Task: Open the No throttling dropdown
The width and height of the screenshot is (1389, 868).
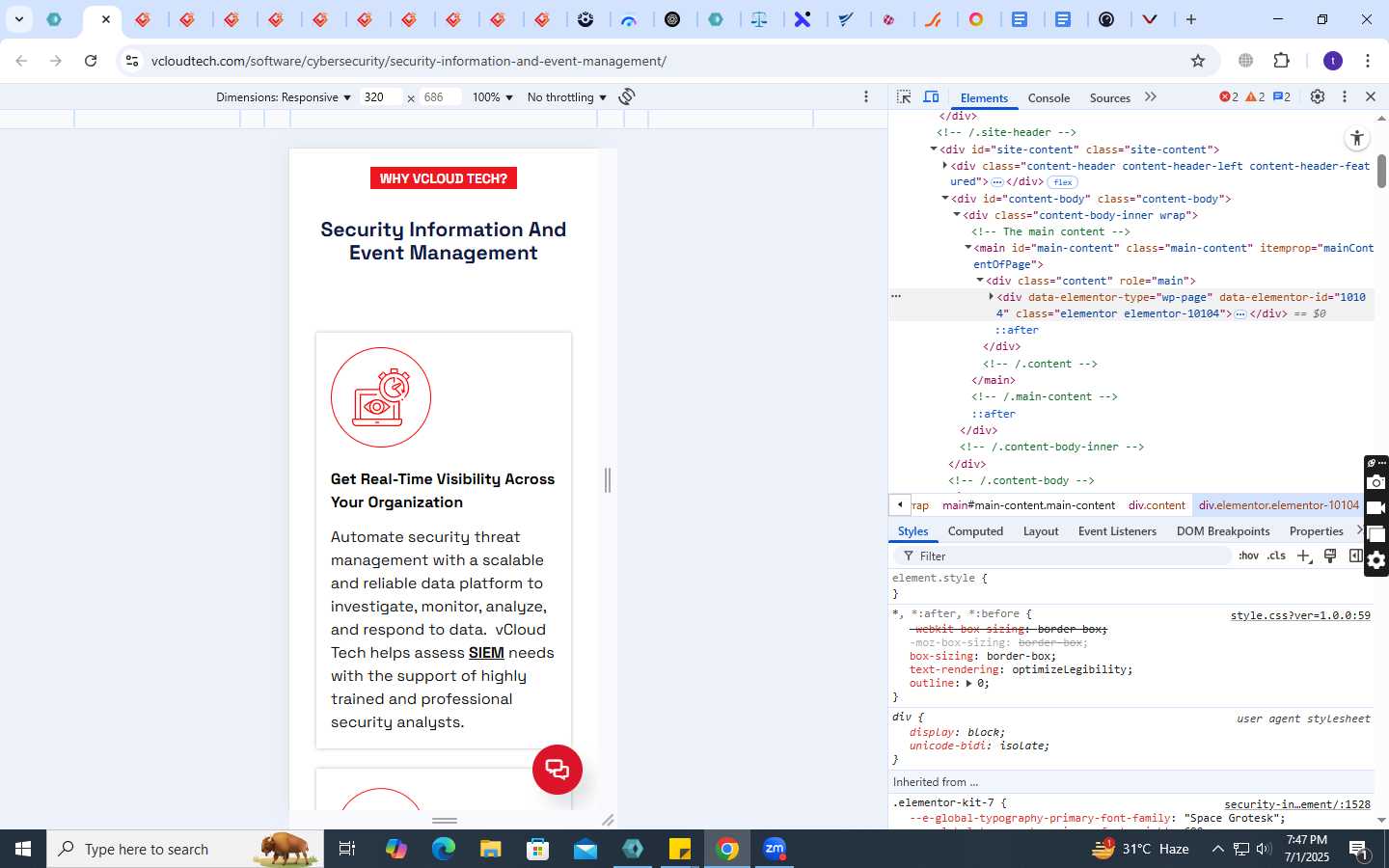Action: [566, 97]
